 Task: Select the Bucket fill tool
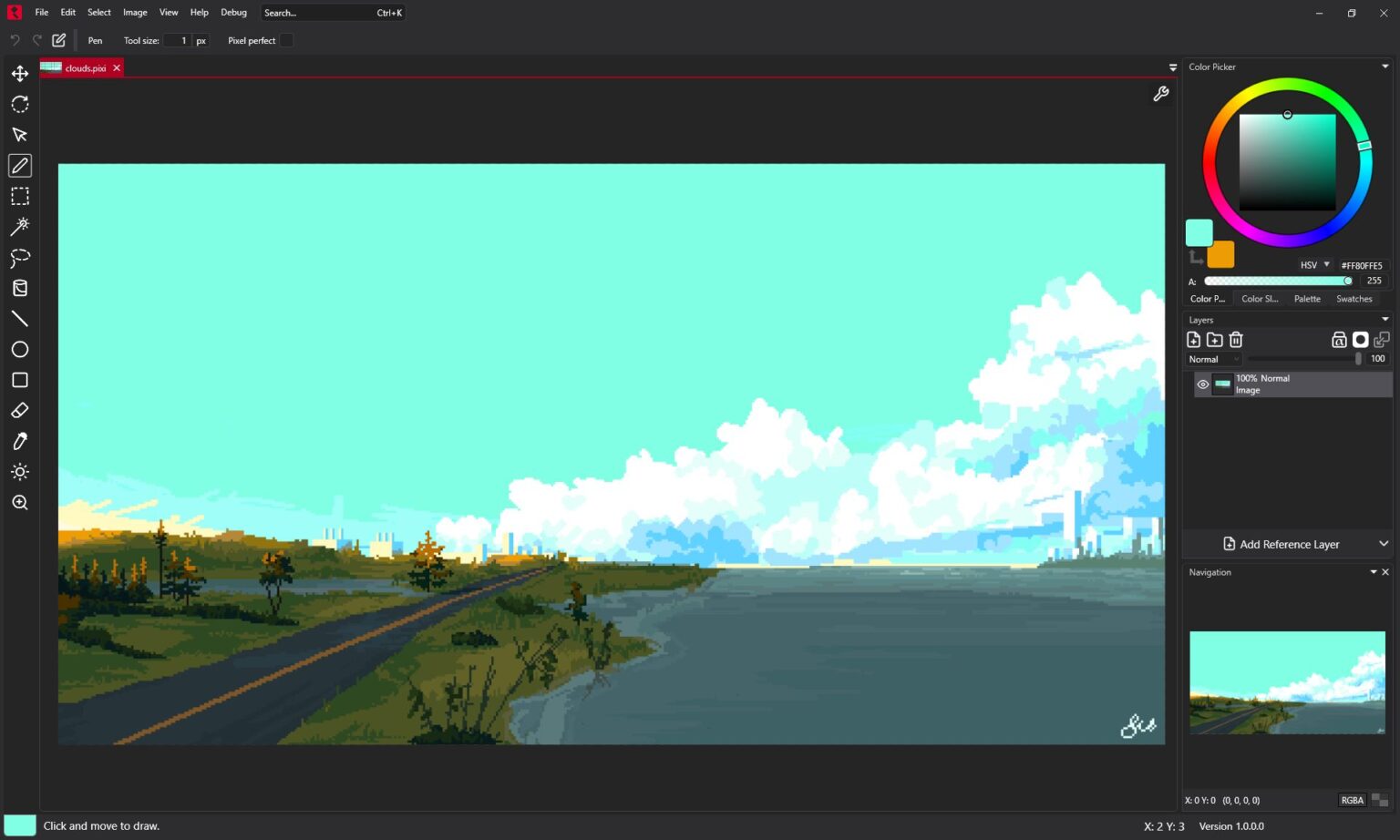[20, 287]
